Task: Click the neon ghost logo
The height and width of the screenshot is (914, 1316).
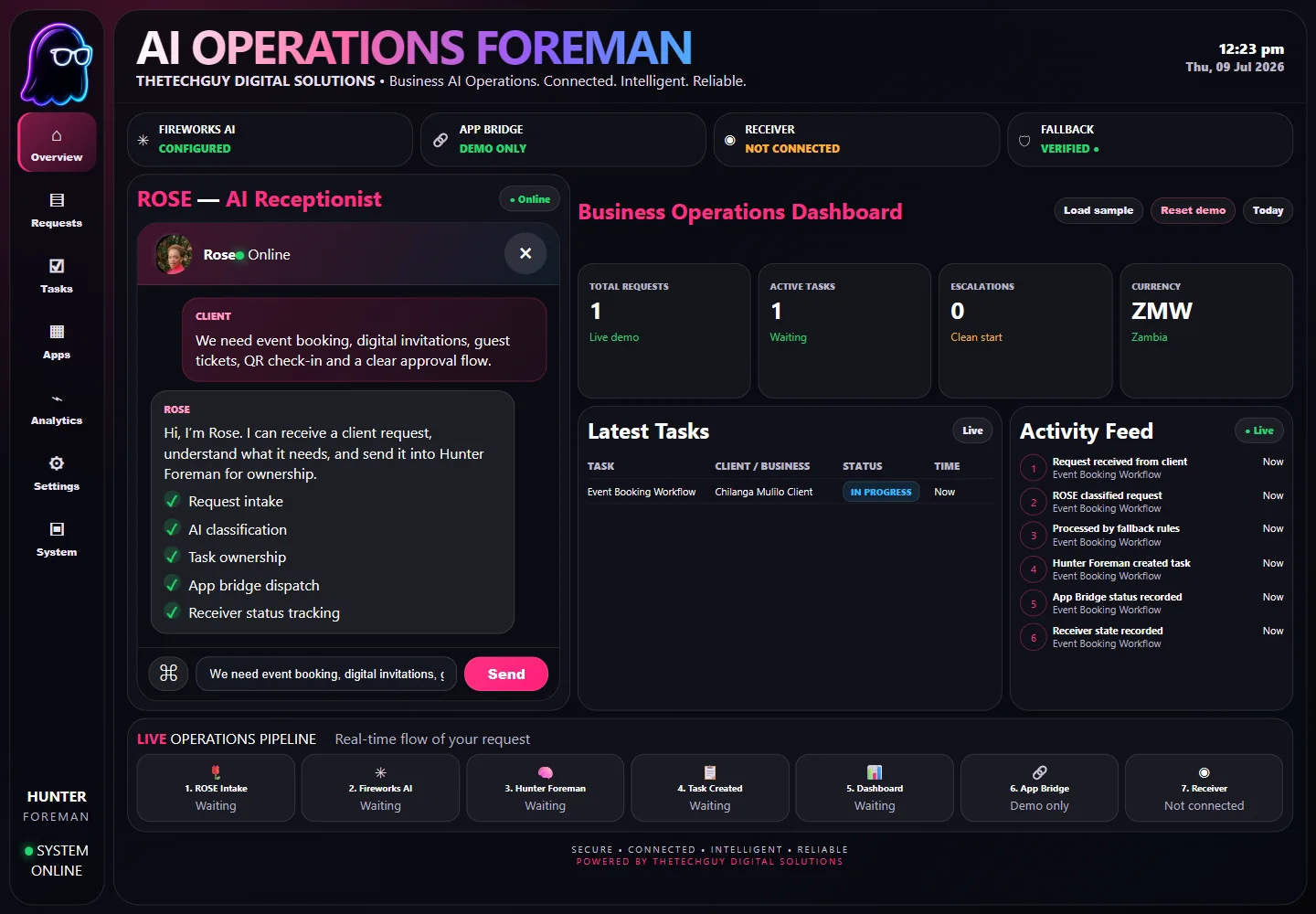Action: [x=57, y=63]
